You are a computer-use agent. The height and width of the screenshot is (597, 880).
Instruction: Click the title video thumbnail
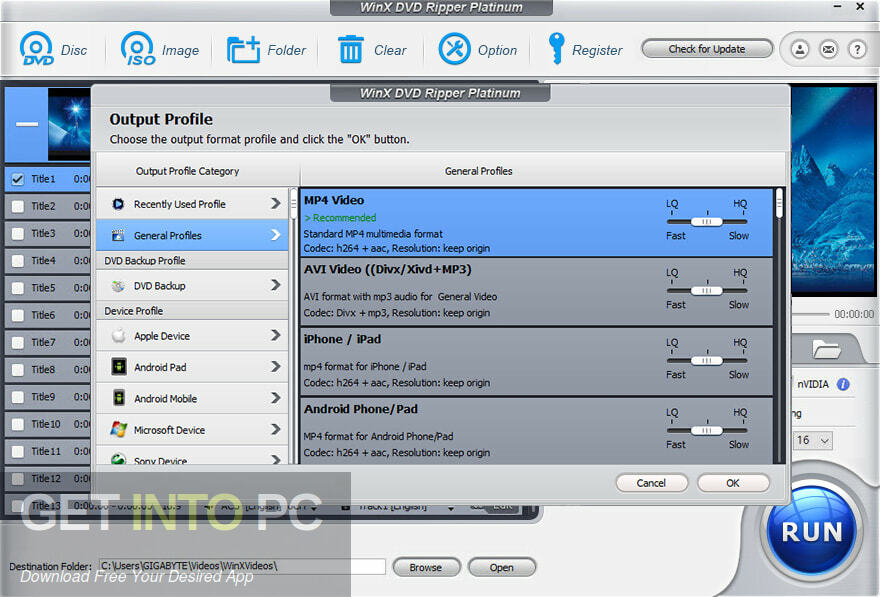(69, 124)
